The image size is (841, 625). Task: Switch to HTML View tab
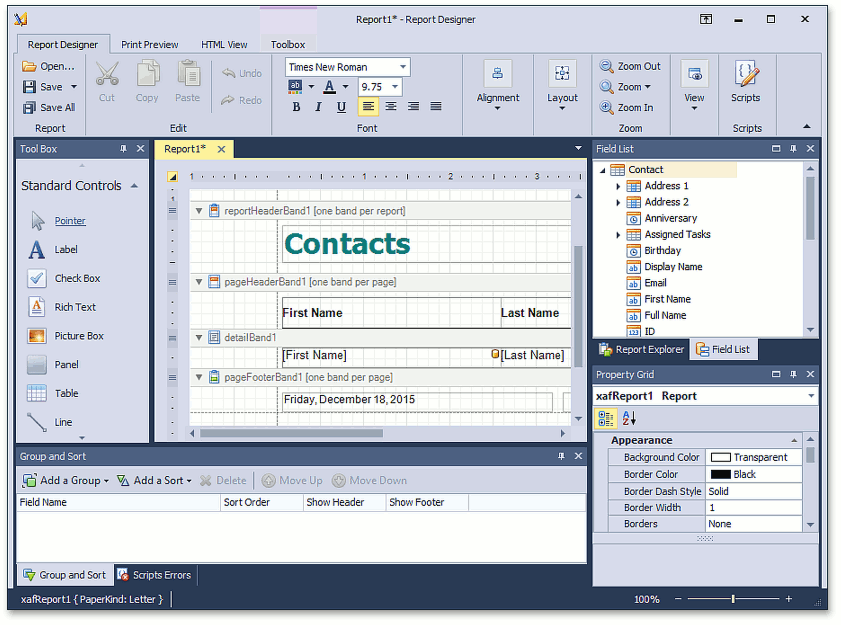(x=224, y=45)
